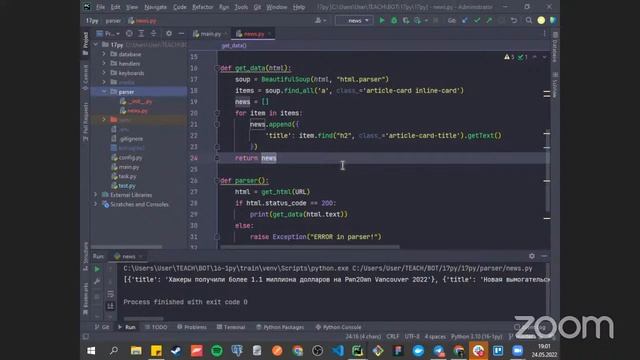
Task: Open the Windows Start menu
Action: [x=91, y=351]
